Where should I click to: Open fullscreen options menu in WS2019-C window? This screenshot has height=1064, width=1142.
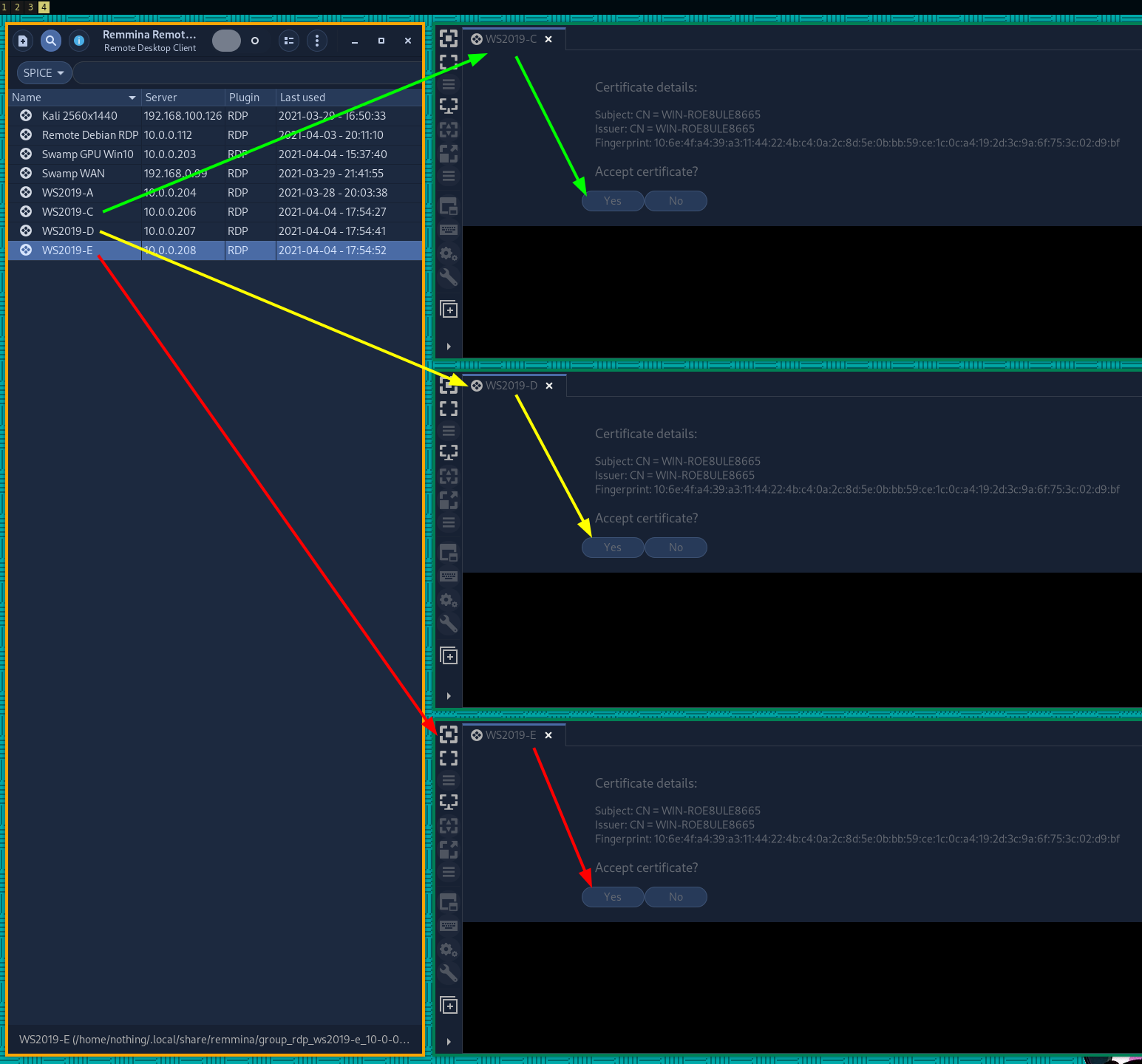[x=449, y=84]
